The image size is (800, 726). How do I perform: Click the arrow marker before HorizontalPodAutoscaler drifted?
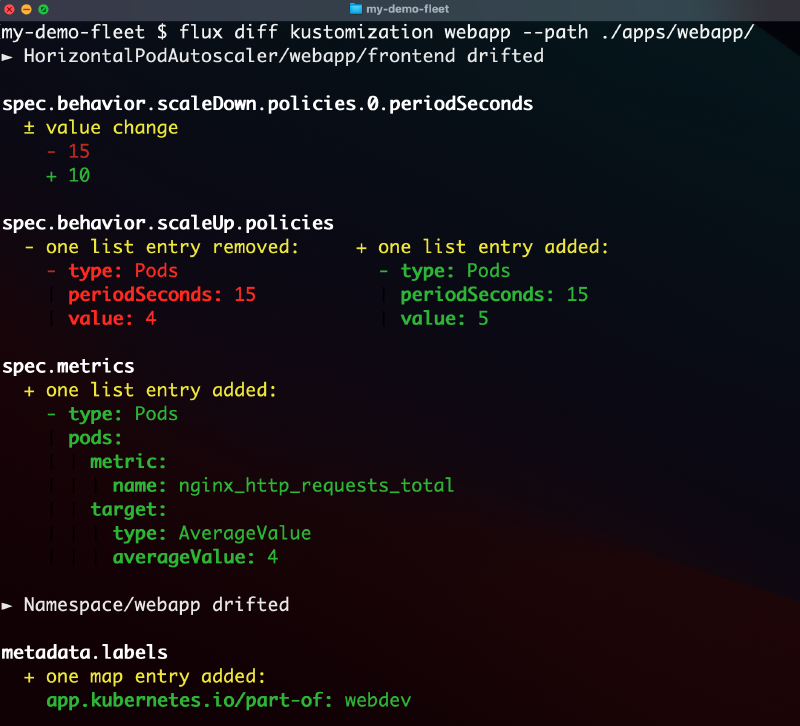tap(7, 56)
